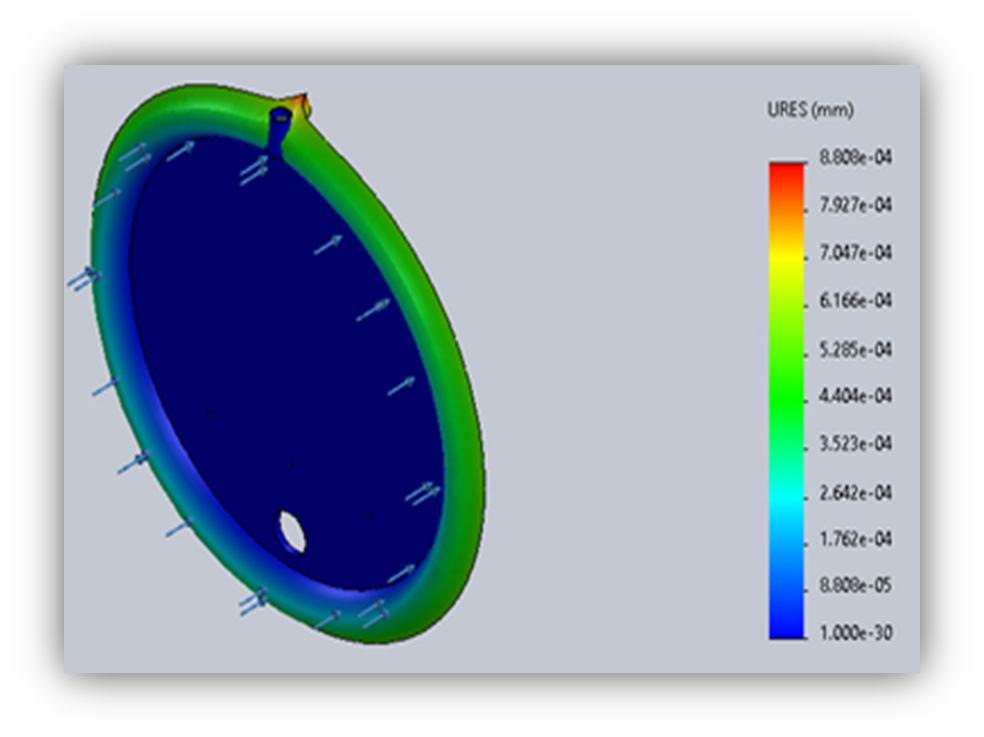
Task: Select the white oval hole in the disc
Action: point(292,532)
